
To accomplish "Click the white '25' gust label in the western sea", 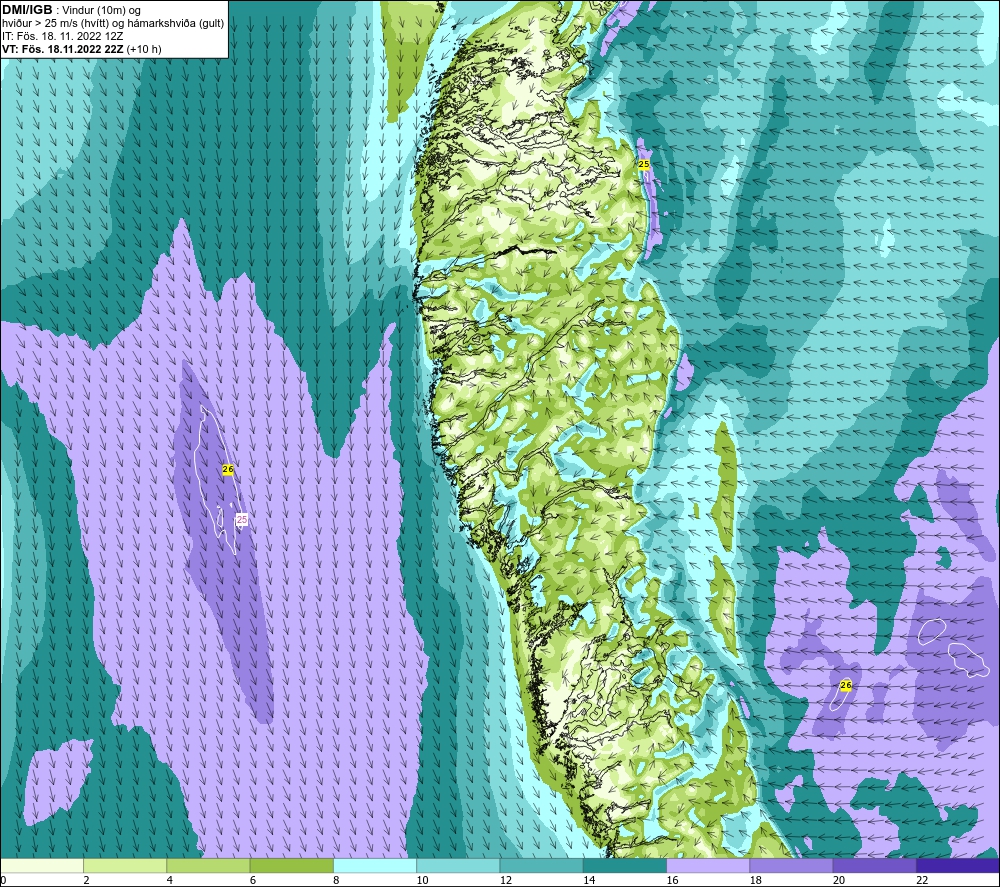I will (242, 520).
